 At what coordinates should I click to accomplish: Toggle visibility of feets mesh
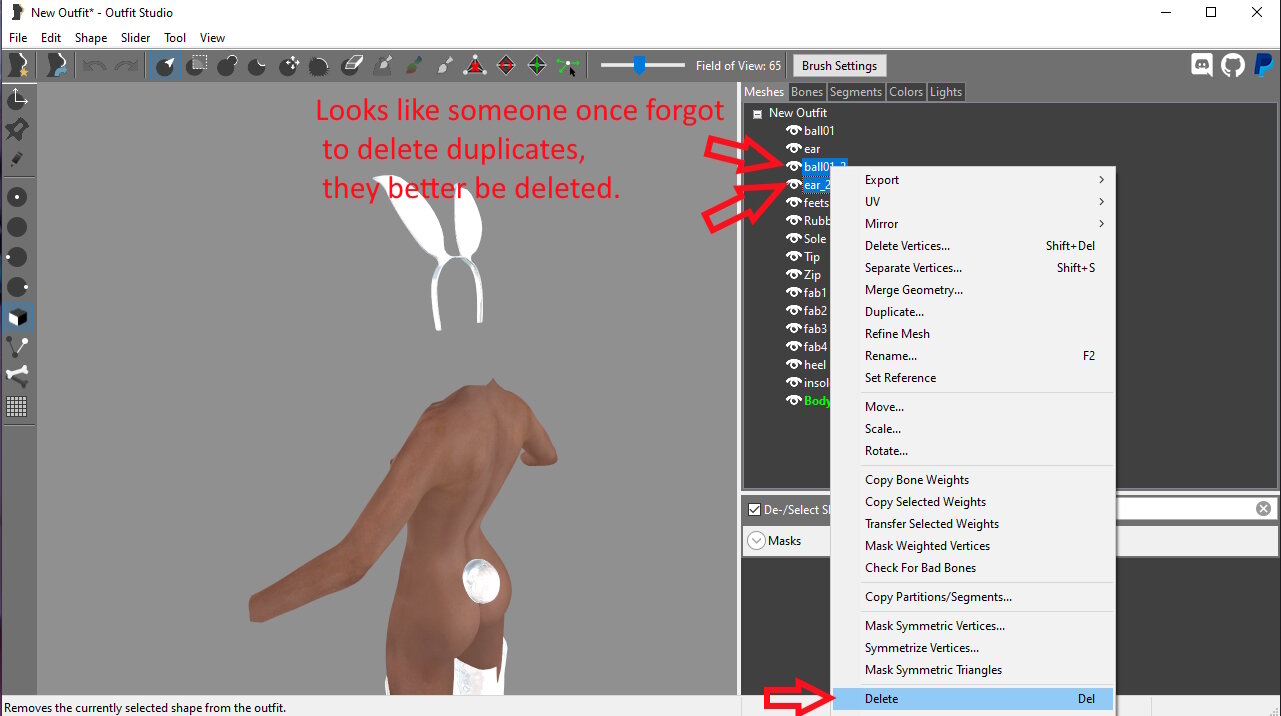coord(794,203)
